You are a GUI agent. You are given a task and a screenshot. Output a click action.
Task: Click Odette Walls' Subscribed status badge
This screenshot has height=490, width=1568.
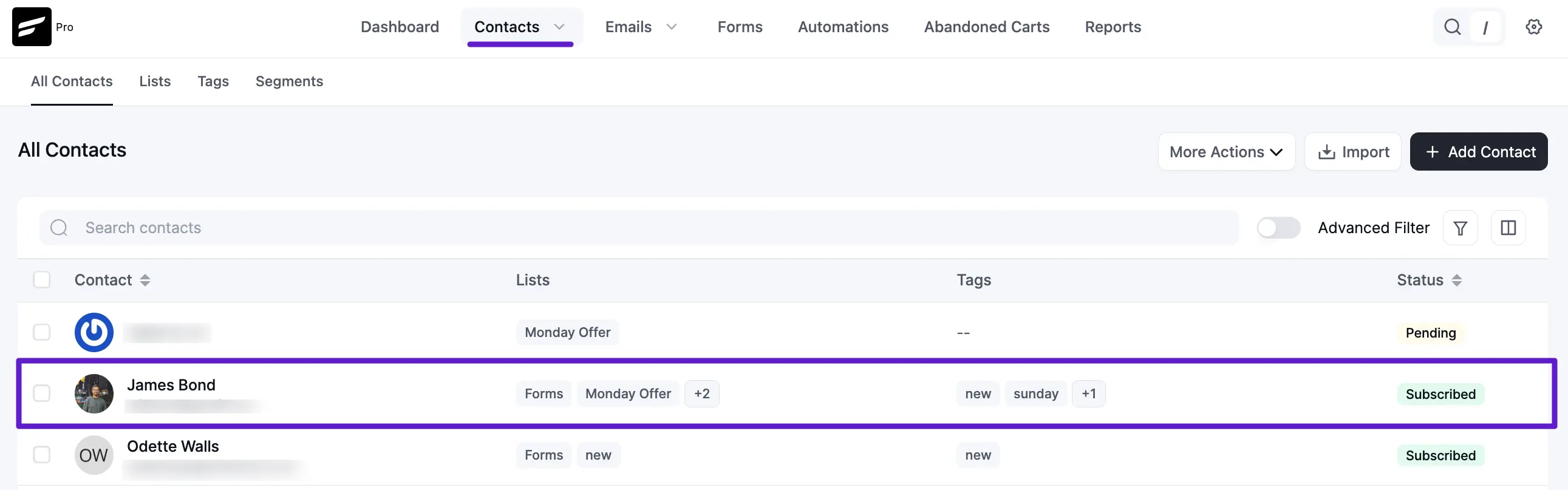pyautogui.click(x=1440, y=455)
